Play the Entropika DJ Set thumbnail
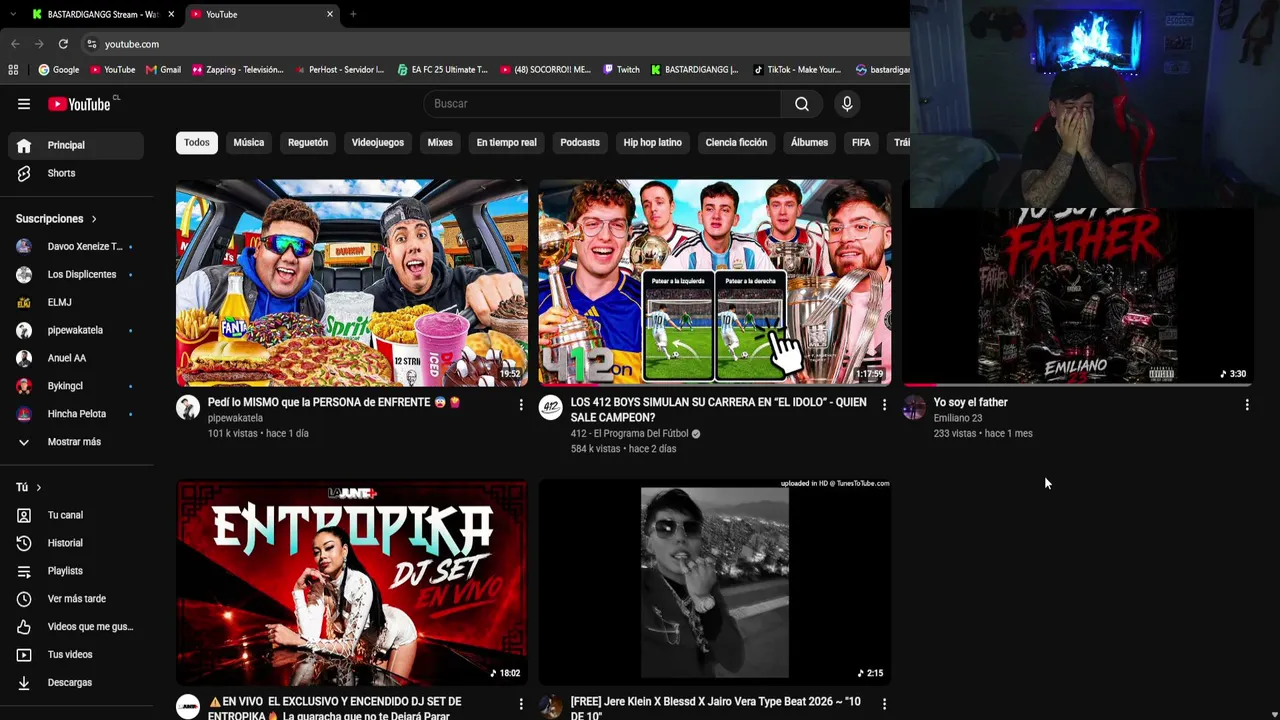Viewport: 1280px width, 720px height. point(352,583)
